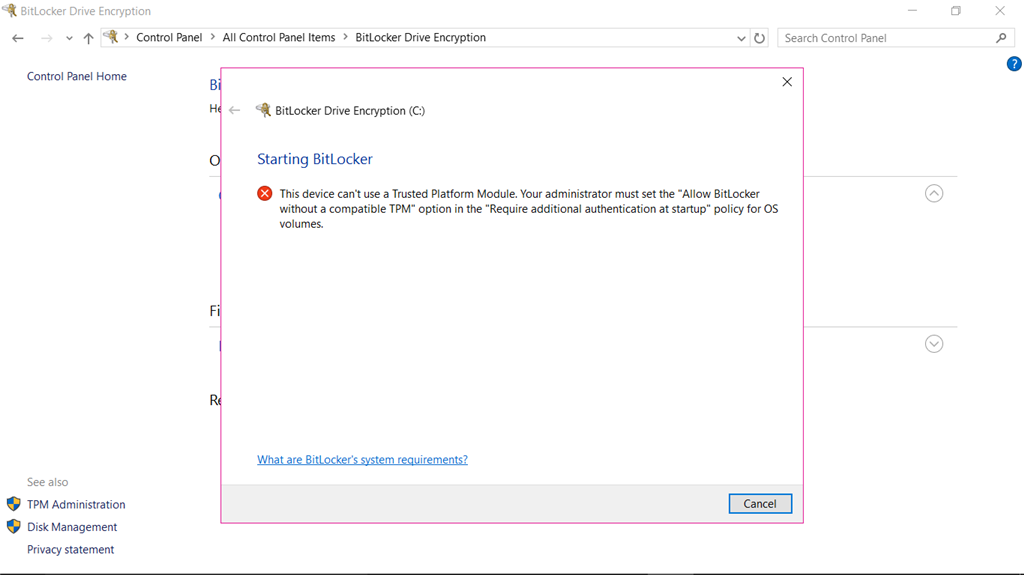Click the TPM error message text
Screen dimensions: 1024x575
click(529, 208)
